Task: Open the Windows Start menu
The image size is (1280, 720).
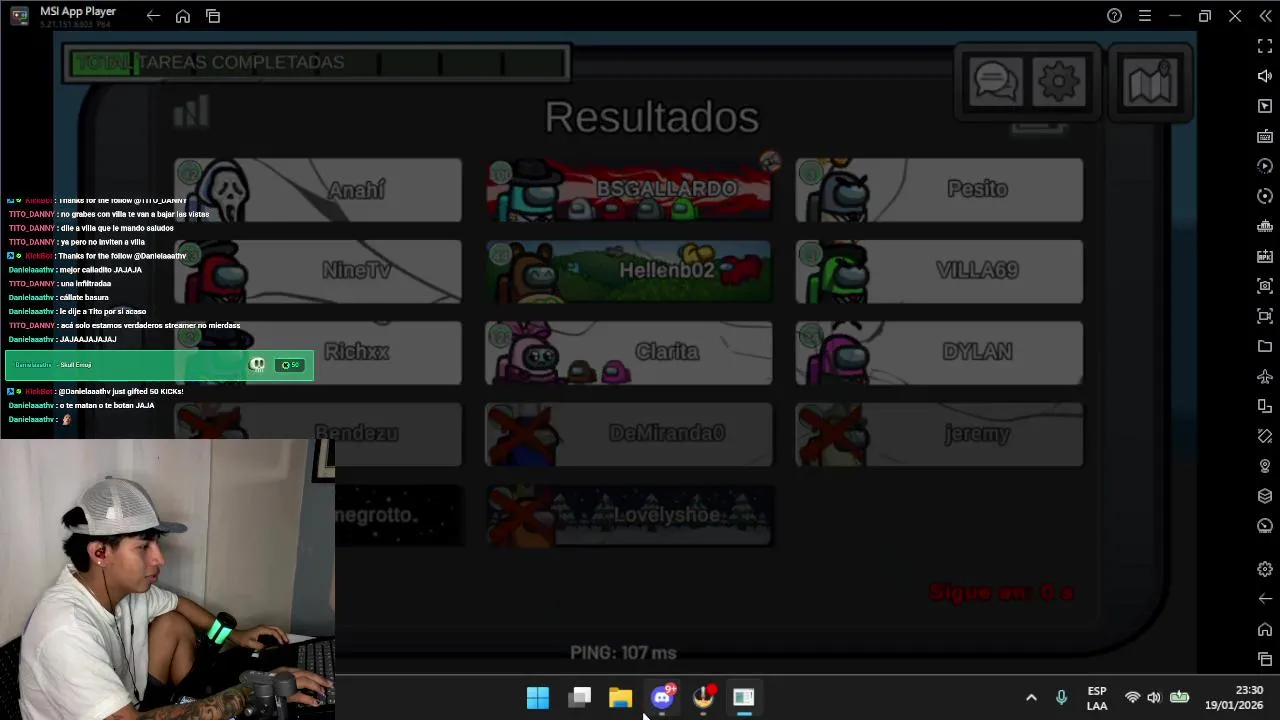Action: 538,697
